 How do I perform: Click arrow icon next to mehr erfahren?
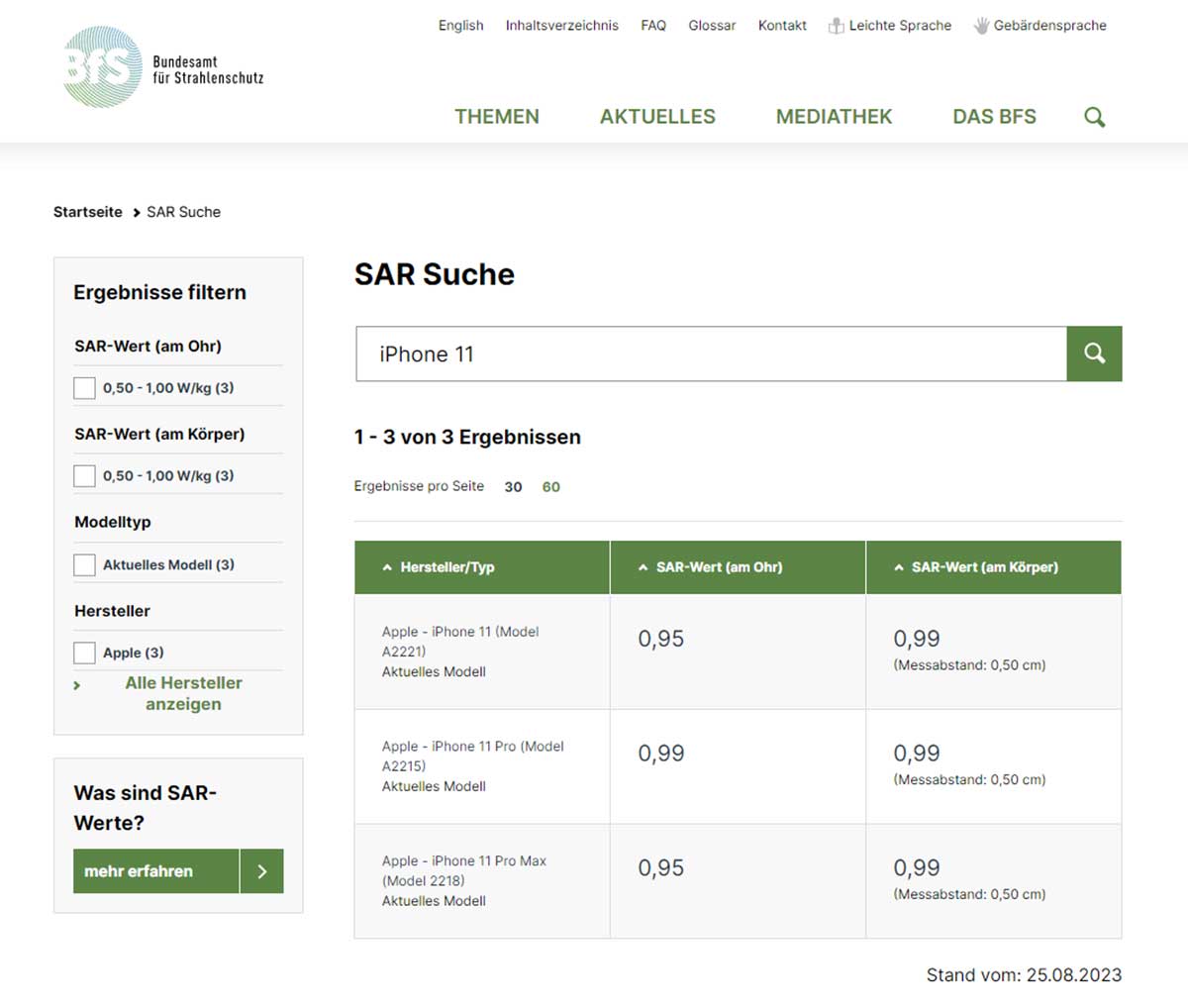coord(262,871)
